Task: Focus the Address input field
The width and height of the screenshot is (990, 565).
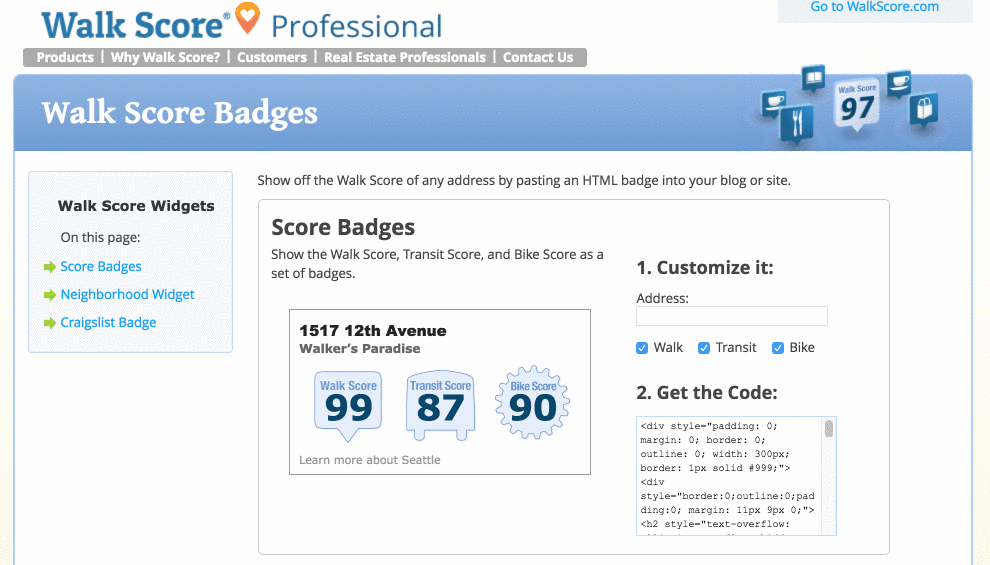Action: 732,316
